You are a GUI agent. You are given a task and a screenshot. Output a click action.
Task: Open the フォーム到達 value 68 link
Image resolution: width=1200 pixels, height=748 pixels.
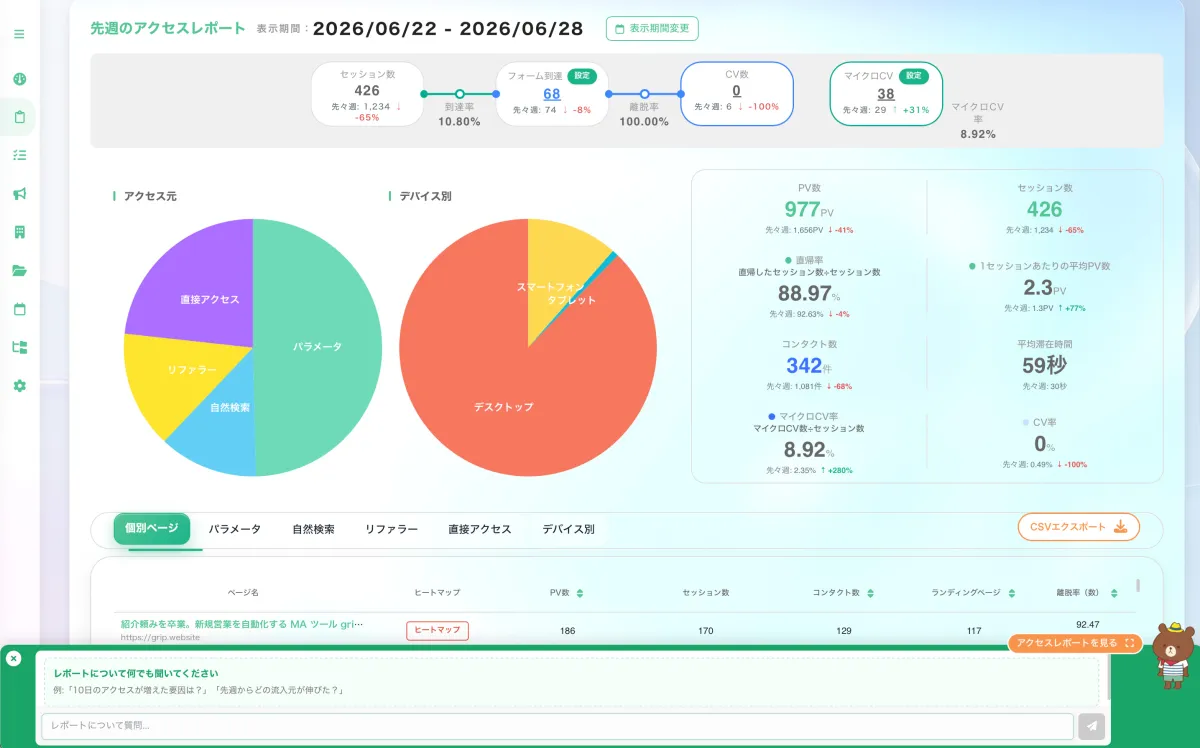click(x=552, y=94)
